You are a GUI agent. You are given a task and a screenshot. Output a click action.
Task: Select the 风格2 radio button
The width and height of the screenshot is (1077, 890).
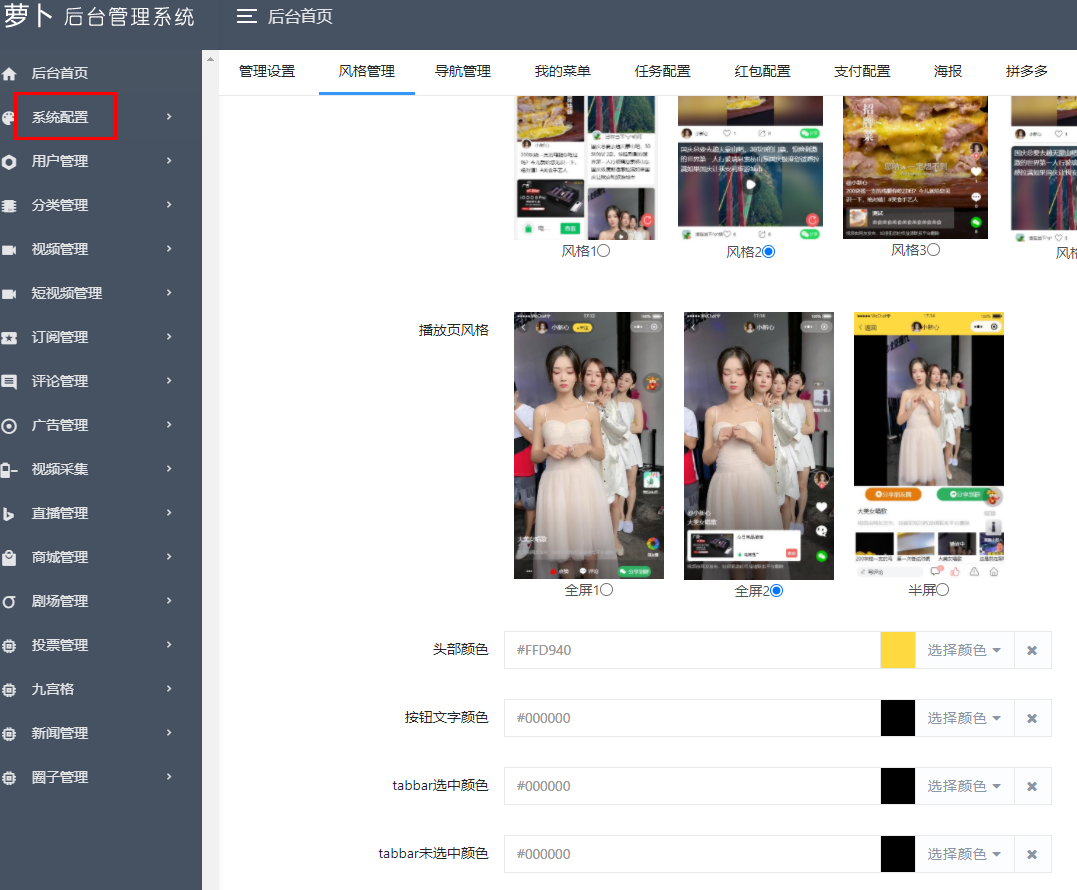point(769,251)
